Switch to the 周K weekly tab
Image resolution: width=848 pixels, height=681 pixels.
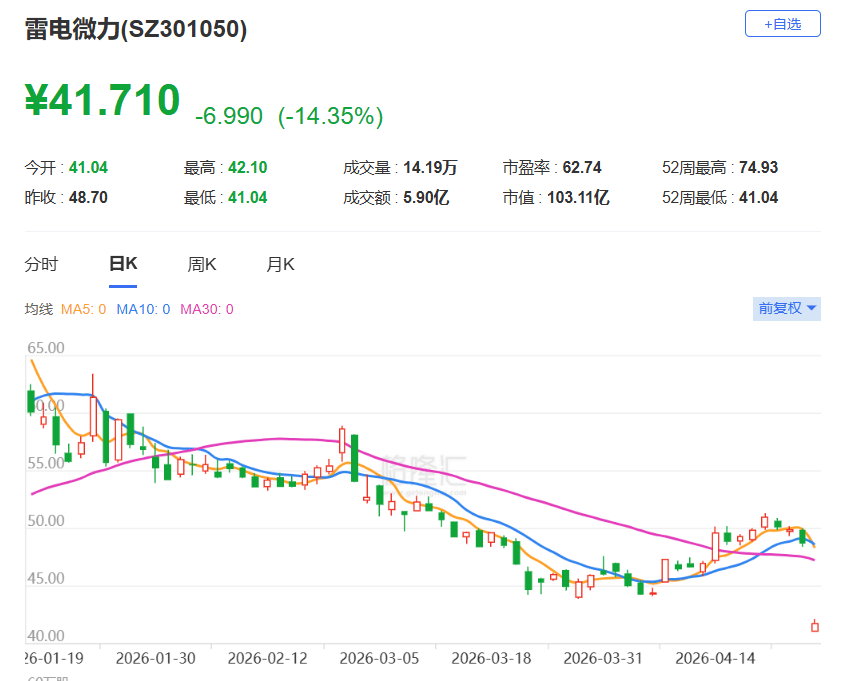click(201, 263)
